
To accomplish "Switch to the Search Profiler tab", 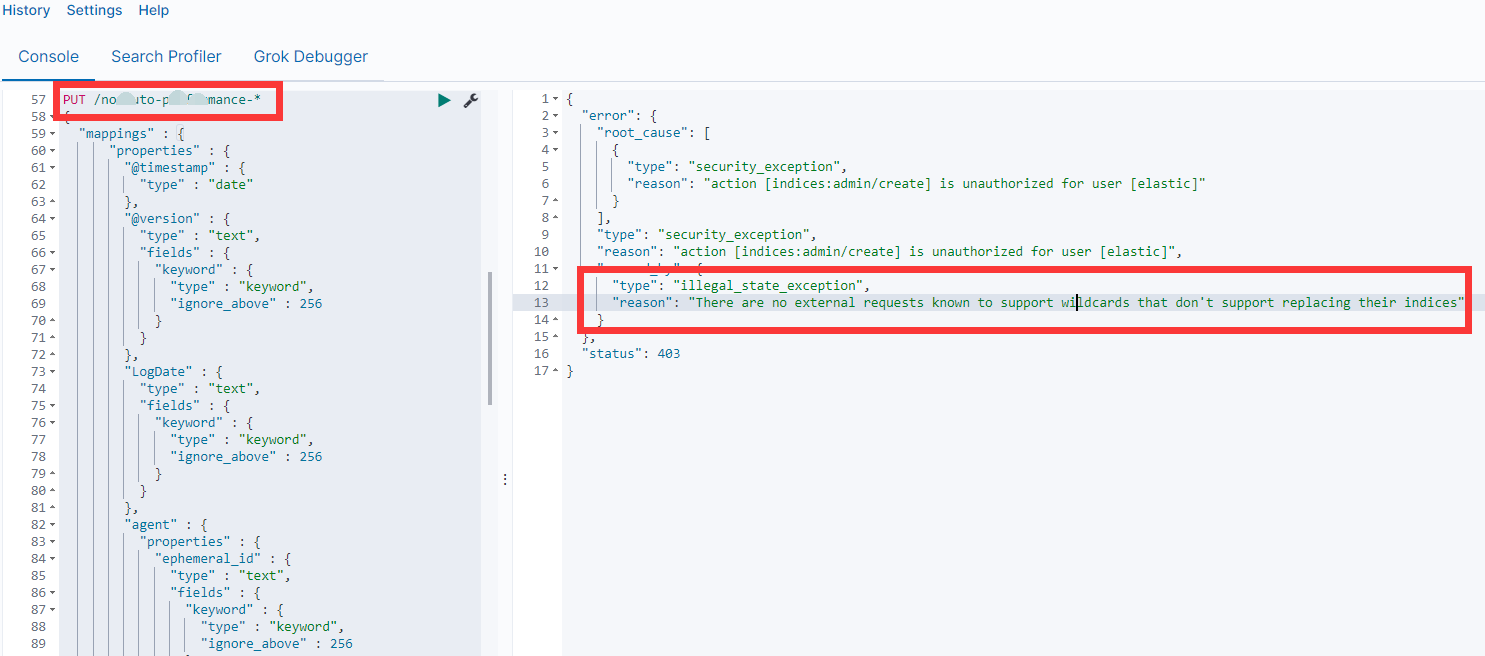I will pos(166,57).
